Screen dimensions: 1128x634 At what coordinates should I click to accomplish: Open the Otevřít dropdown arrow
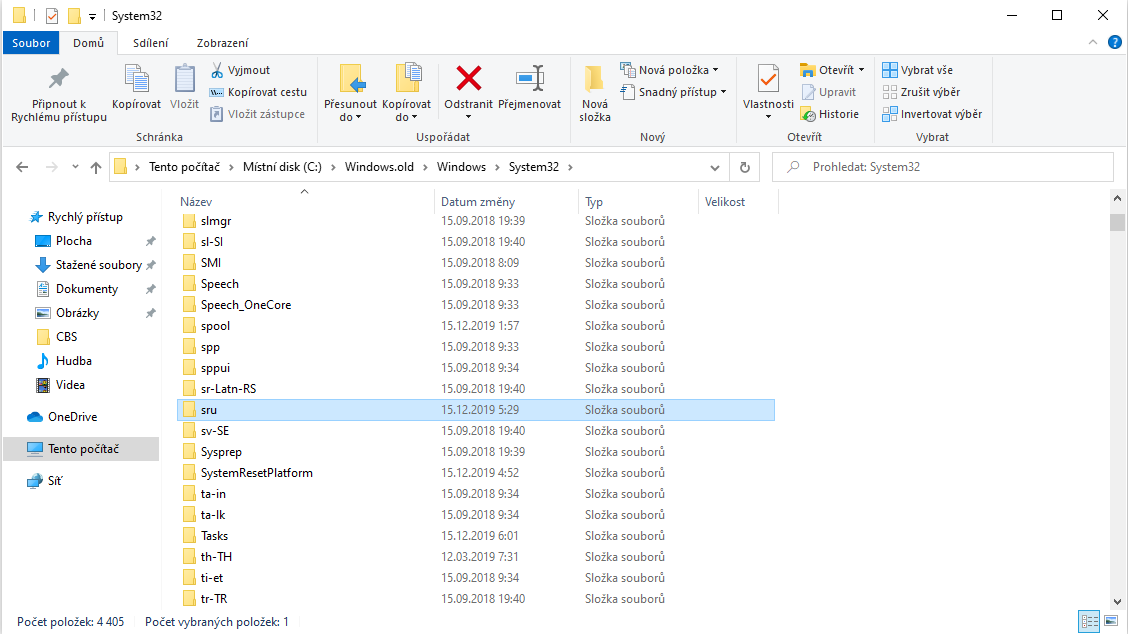pyautogui.click(x=862, y=70)
